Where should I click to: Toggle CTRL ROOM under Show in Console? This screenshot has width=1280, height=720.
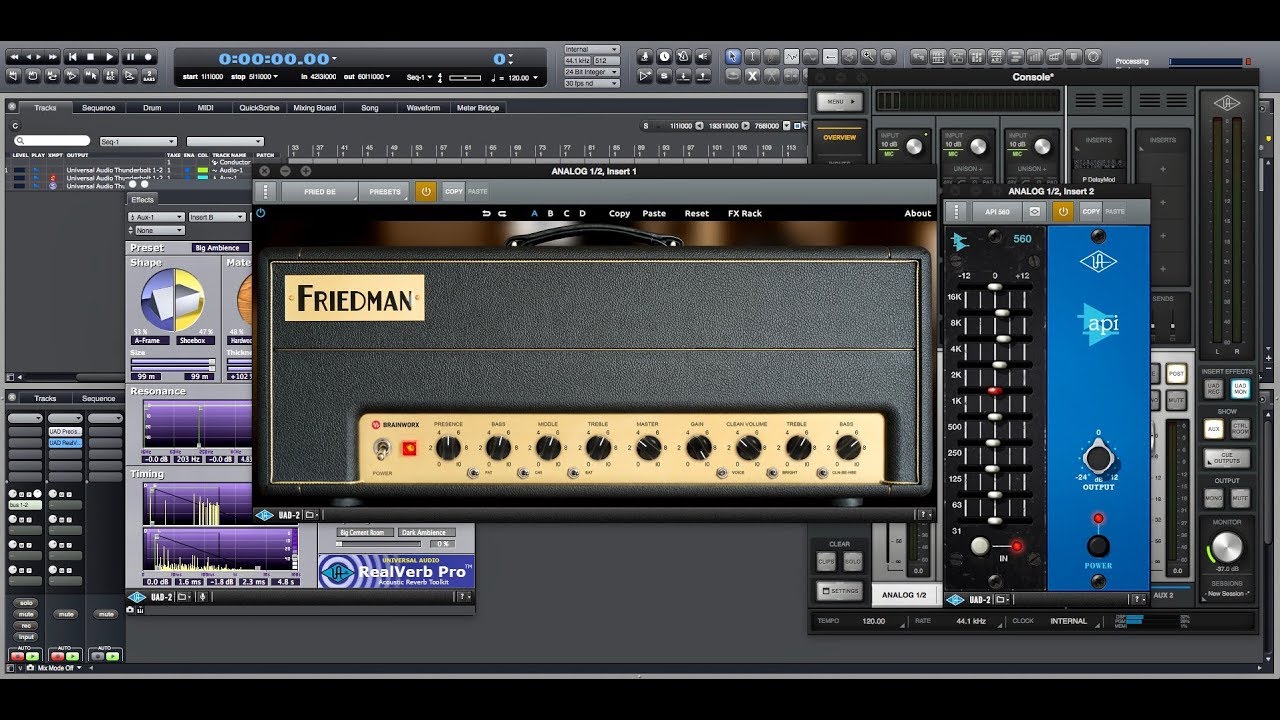(x=1240, y=428)
